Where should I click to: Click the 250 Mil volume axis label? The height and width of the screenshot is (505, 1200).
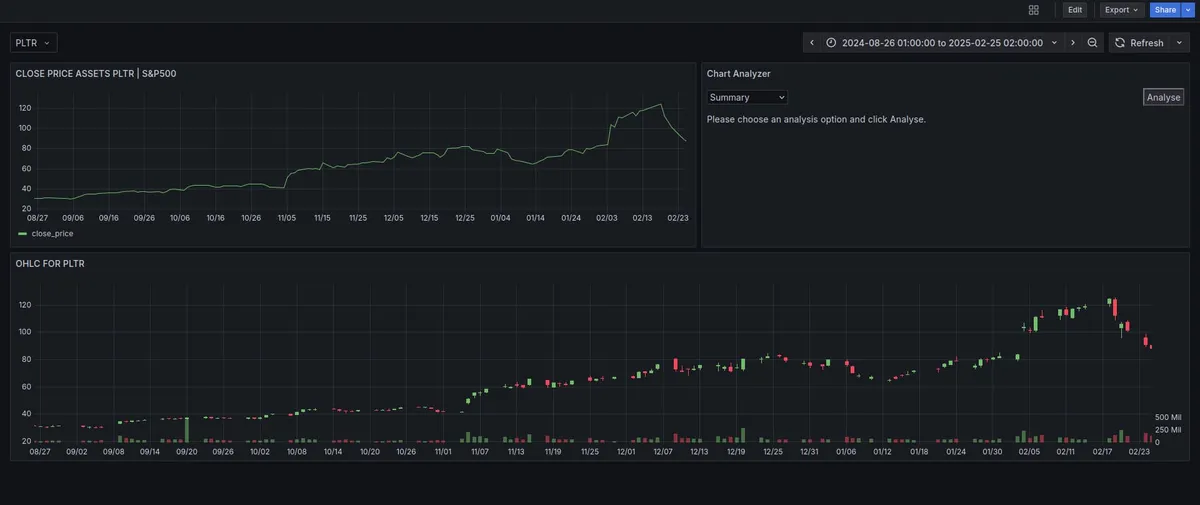1168,429
